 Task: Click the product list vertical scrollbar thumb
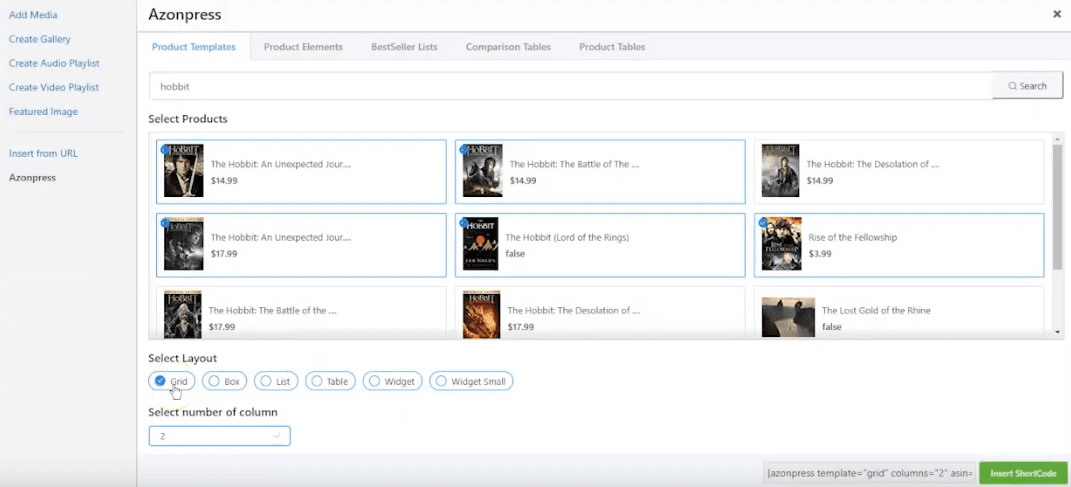[x=1057, y=207]
